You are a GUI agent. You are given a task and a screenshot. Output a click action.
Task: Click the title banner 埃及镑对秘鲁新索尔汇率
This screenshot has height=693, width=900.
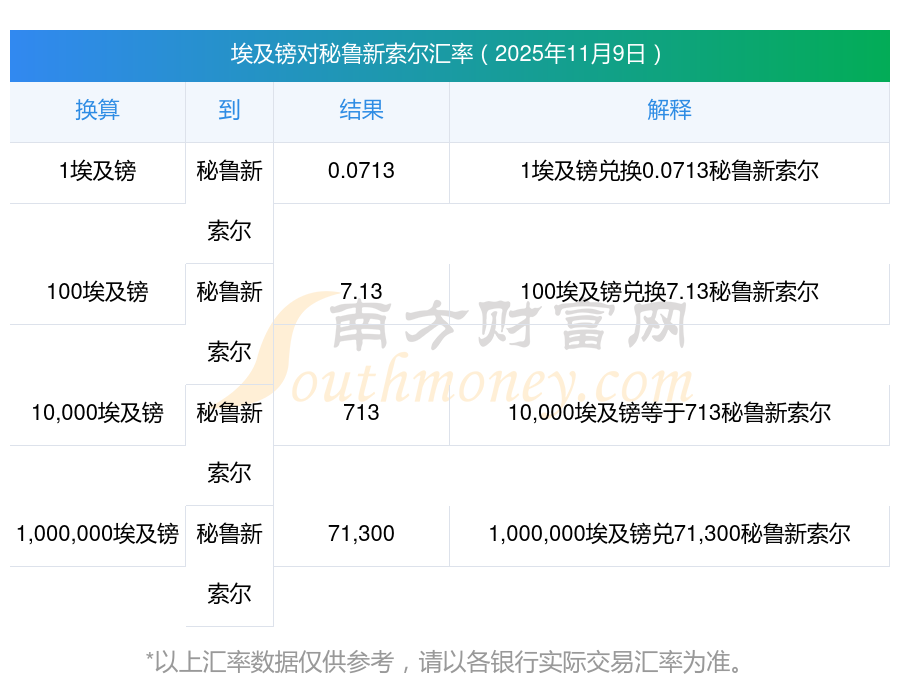point(449,54)
